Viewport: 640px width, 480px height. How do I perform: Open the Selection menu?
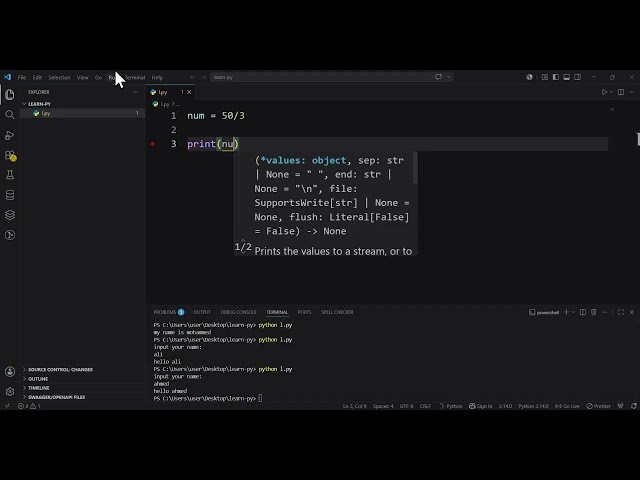[x=59, y=78]
